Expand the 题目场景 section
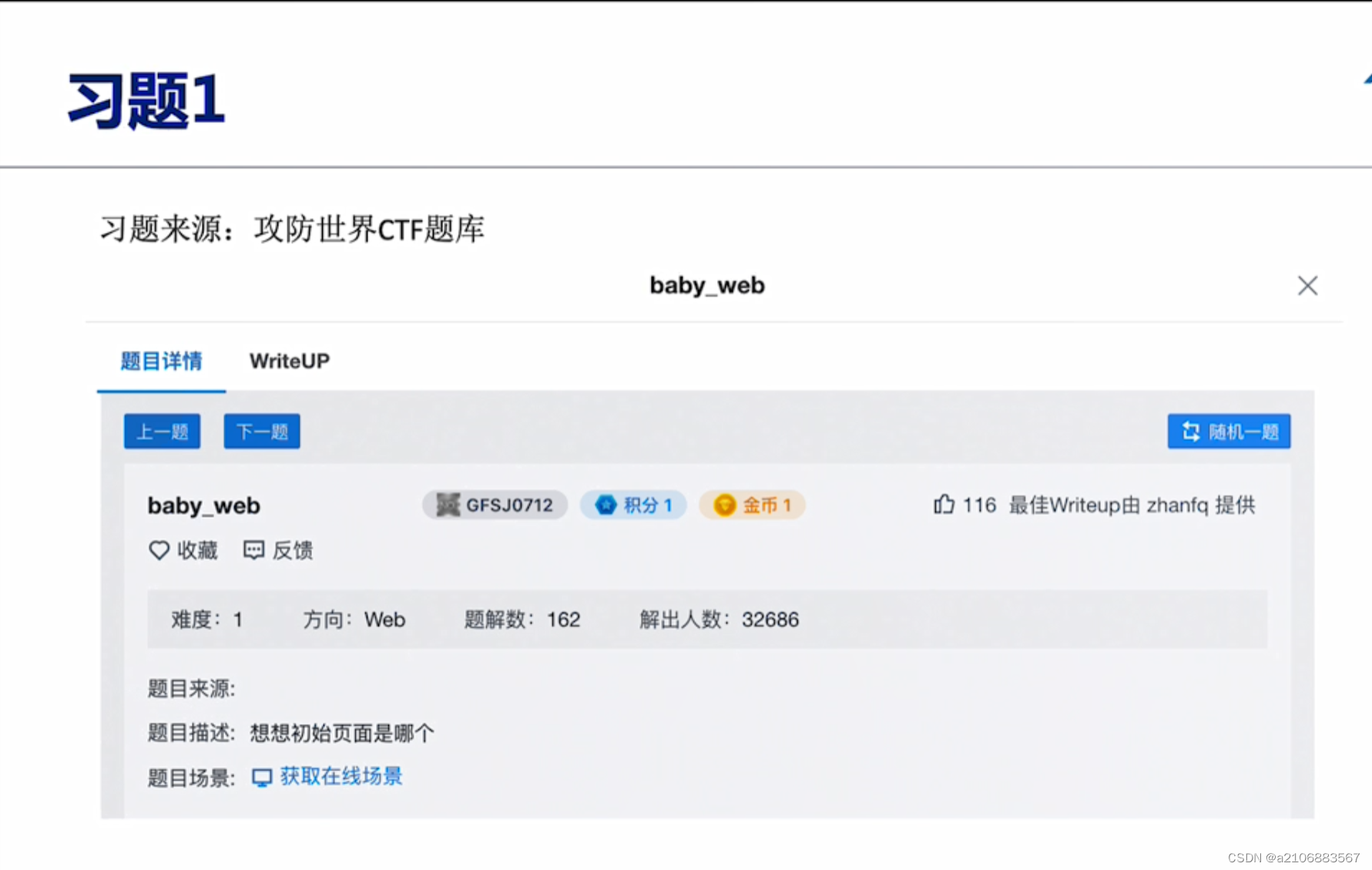This screenshot has height=870, width=1372. click(x=191, y=776)
